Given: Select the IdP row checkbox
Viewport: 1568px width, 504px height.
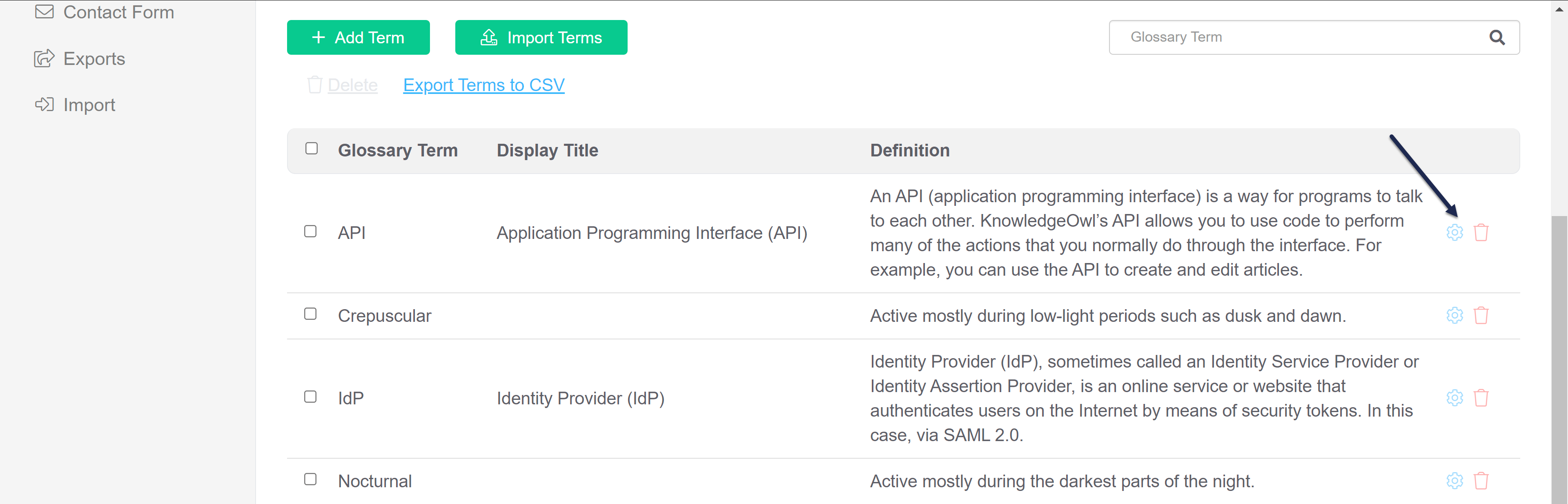Looking at the screenshot, I should (x=310, y=397).
